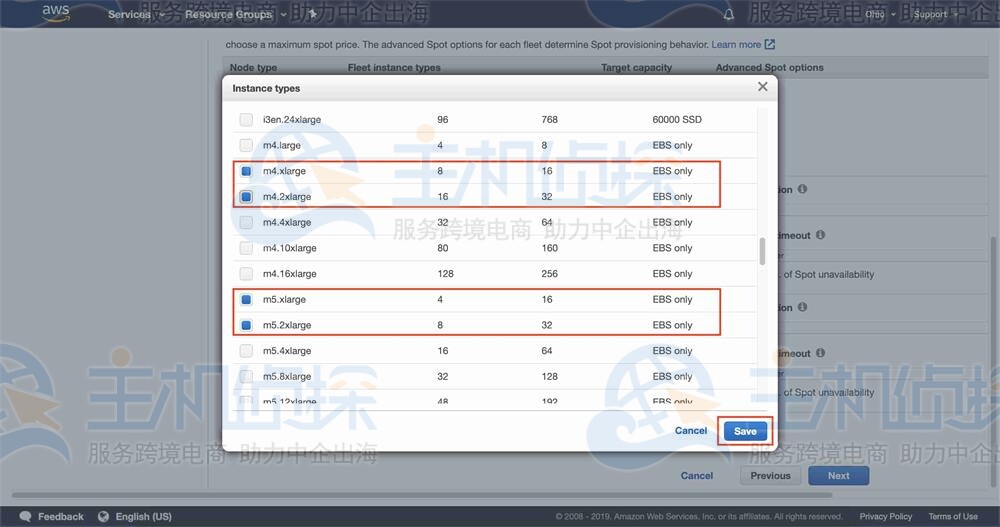The width and height of the screenshot is (1000, 527).
Task: Close the Instance types dialog
Action: click(762, 86)
